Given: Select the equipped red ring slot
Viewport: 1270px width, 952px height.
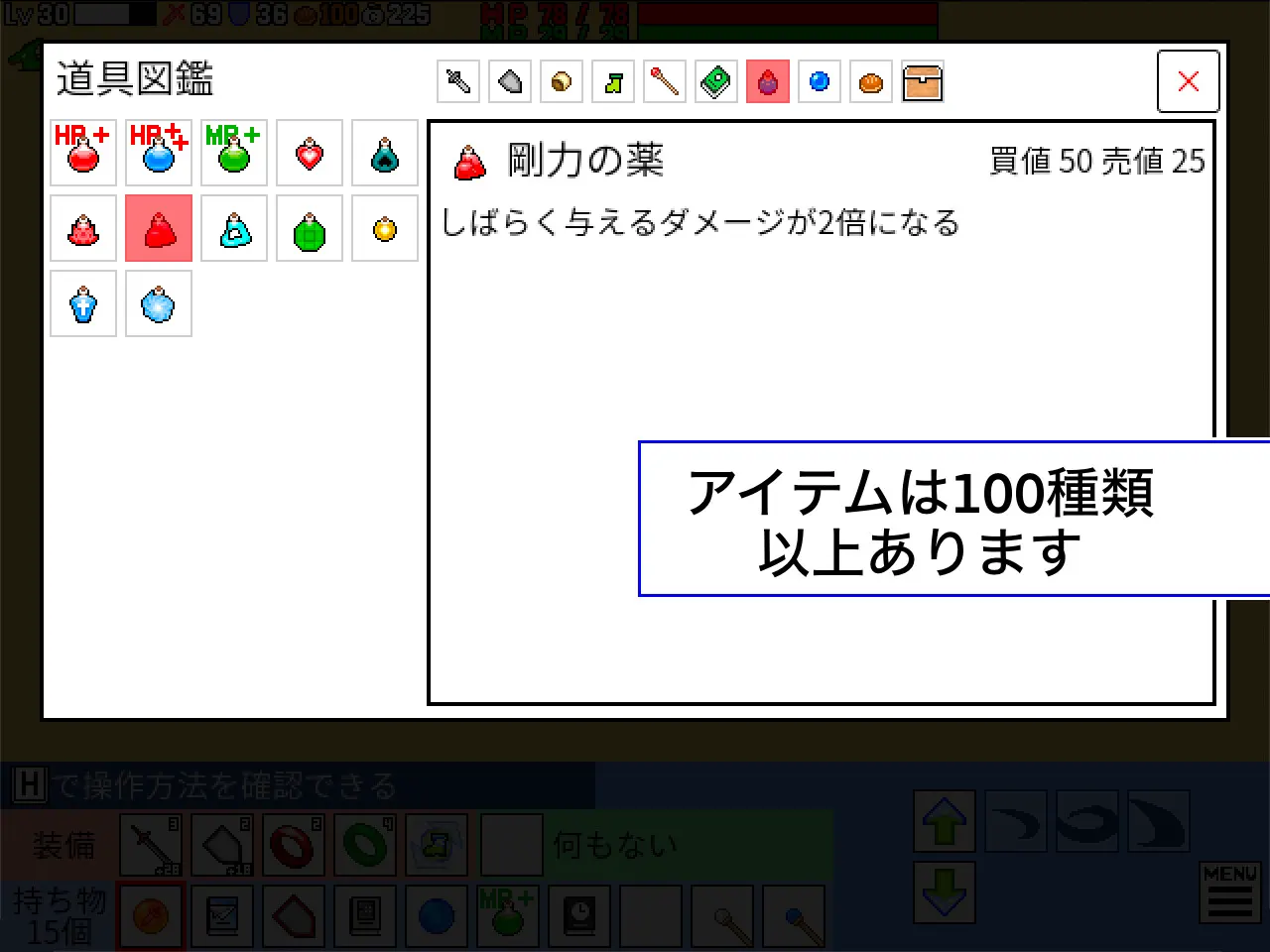Looking at the screenshot, I should [295, 846].
